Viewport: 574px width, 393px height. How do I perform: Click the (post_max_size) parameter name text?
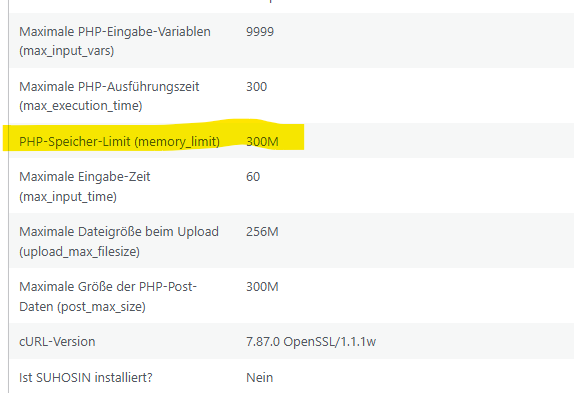(101, 307)
